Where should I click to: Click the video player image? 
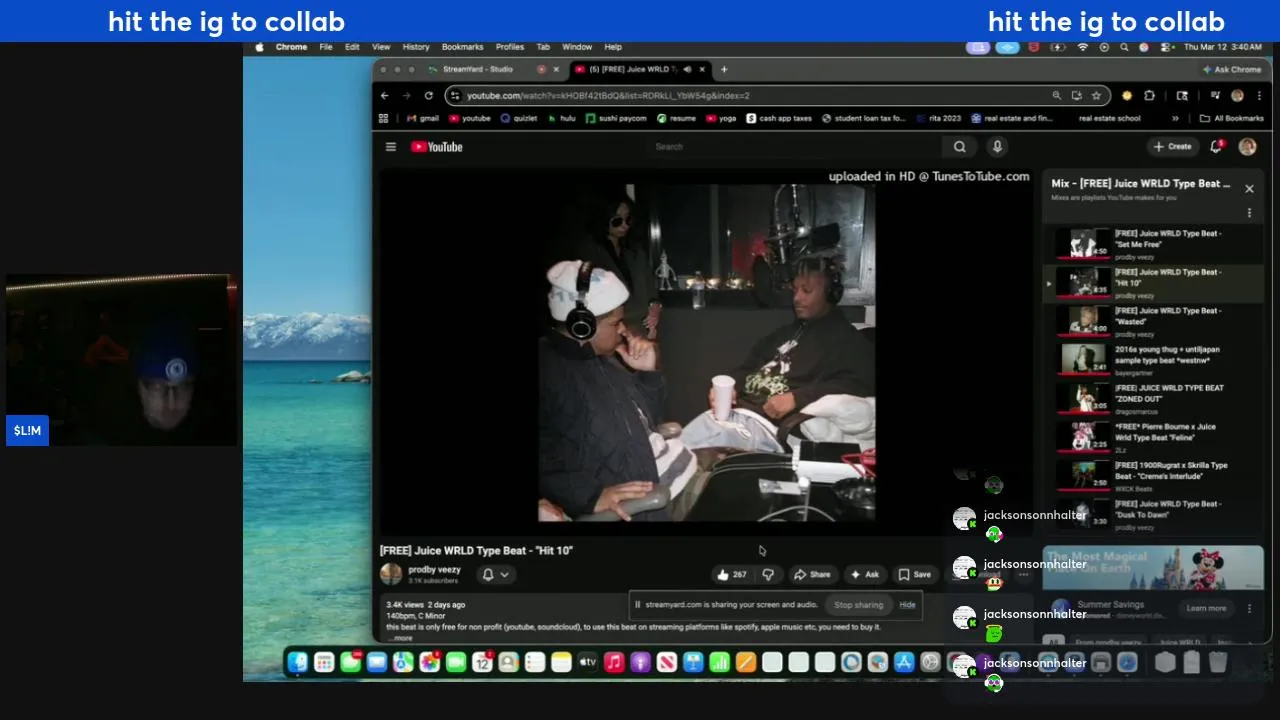[707, 352]
